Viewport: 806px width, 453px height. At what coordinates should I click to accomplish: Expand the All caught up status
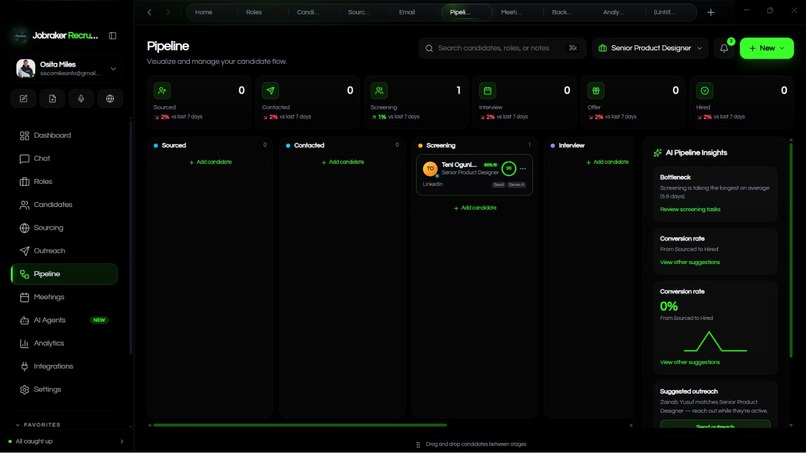tap(66, 441)
